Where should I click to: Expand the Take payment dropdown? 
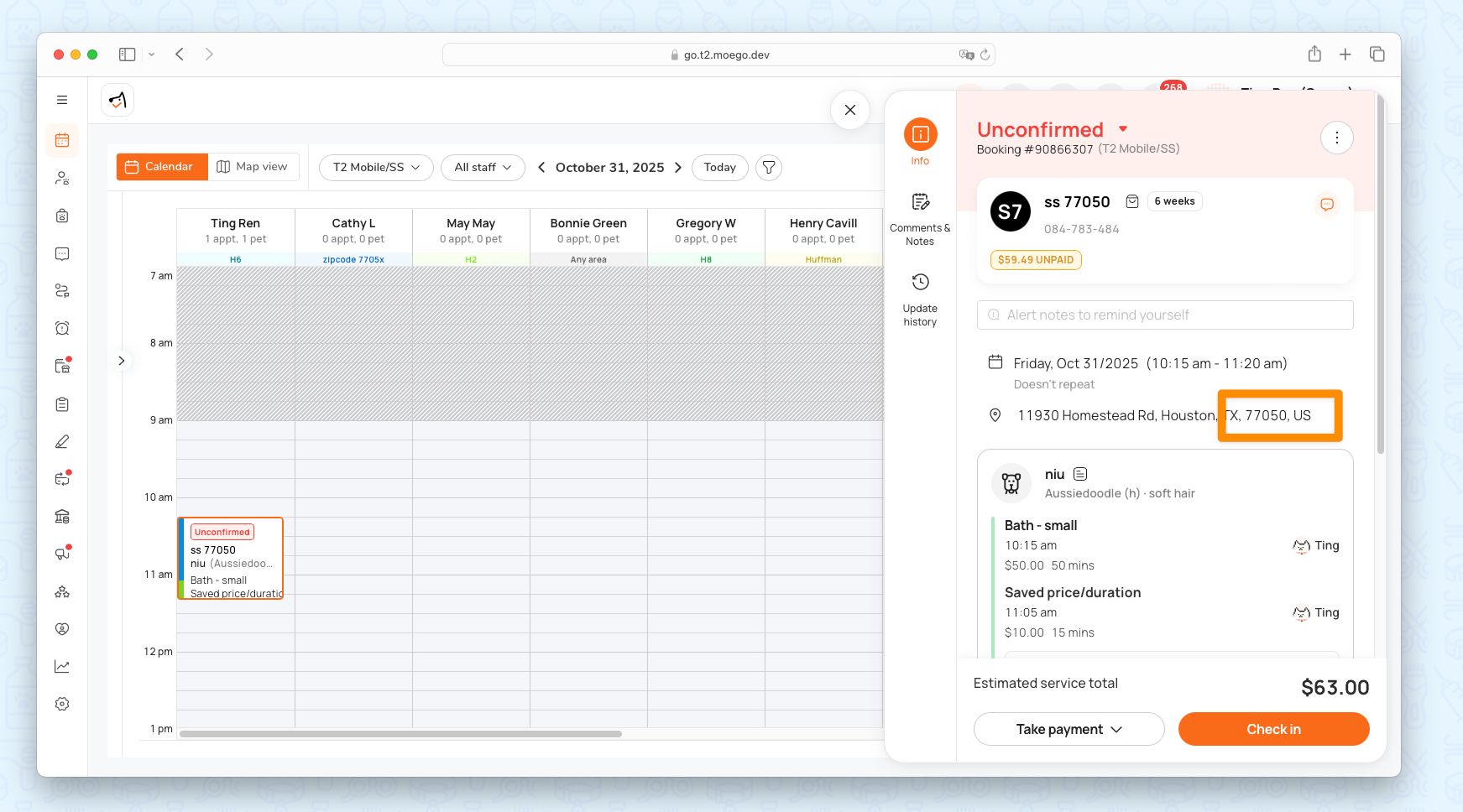coord(1069,729)
